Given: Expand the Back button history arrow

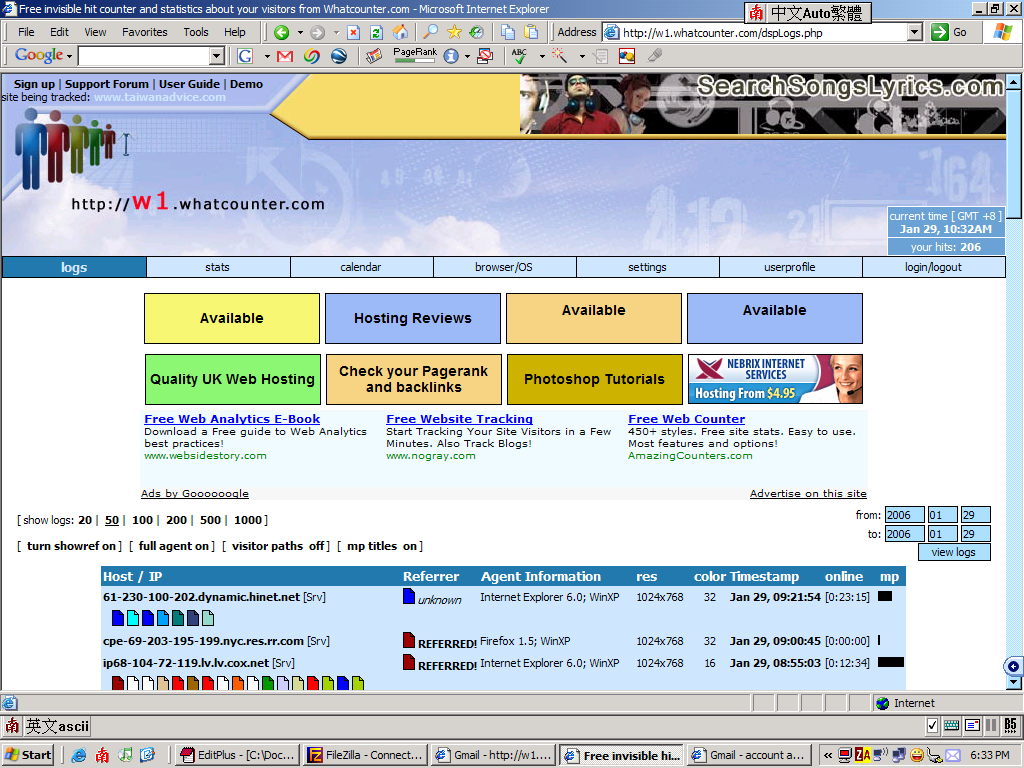Looking at the screenshot, I should pos(299,32).
